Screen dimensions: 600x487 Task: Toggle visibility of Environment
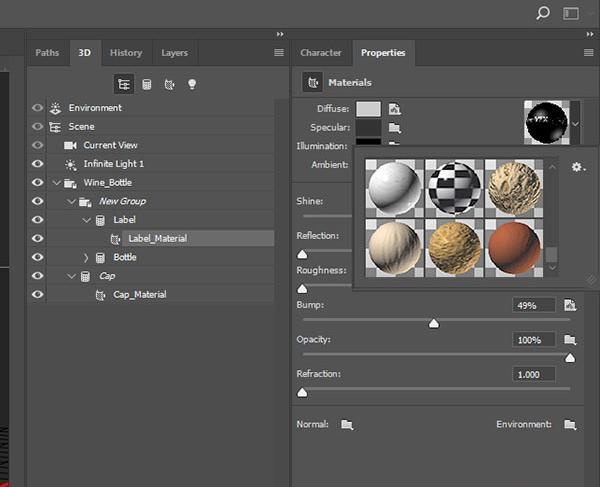(x=38, y=108)
